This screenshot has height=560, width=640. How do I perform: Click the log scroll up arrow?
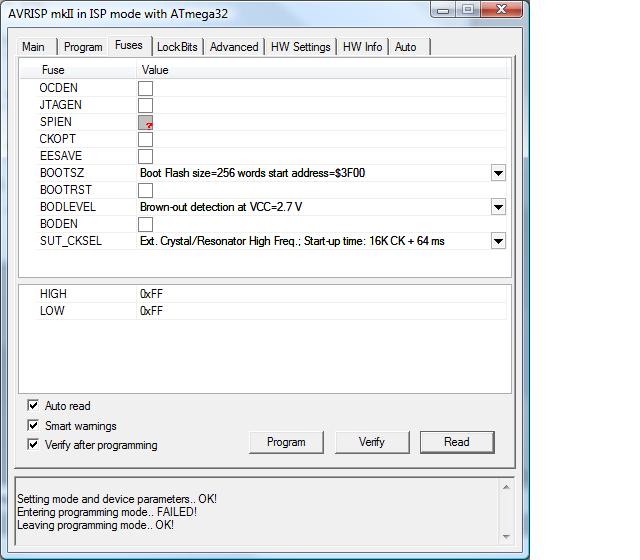click(506, 487)
